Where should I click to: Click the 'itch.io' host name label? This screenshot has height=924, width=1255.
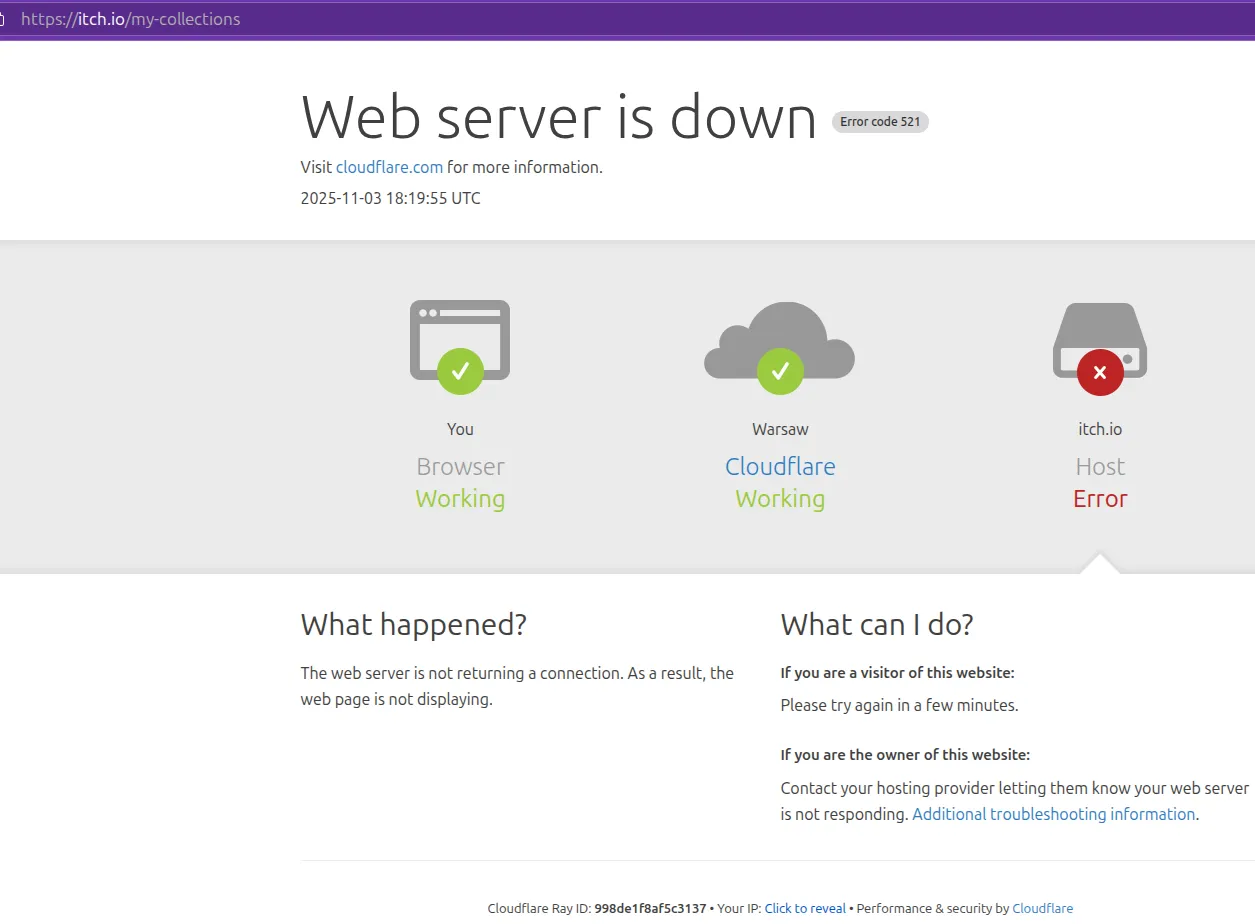1100,429
